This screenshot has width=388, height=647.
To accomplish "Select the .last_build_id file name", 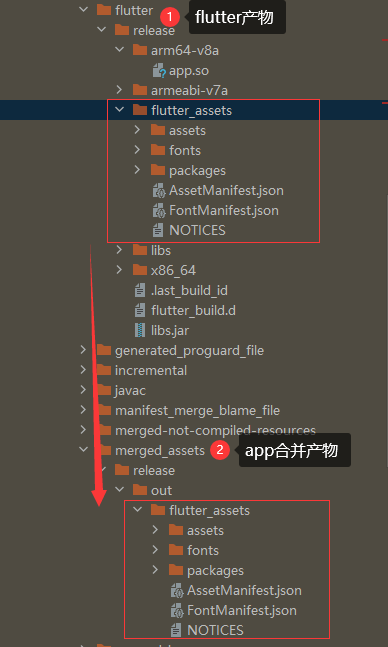I will 189,290.
